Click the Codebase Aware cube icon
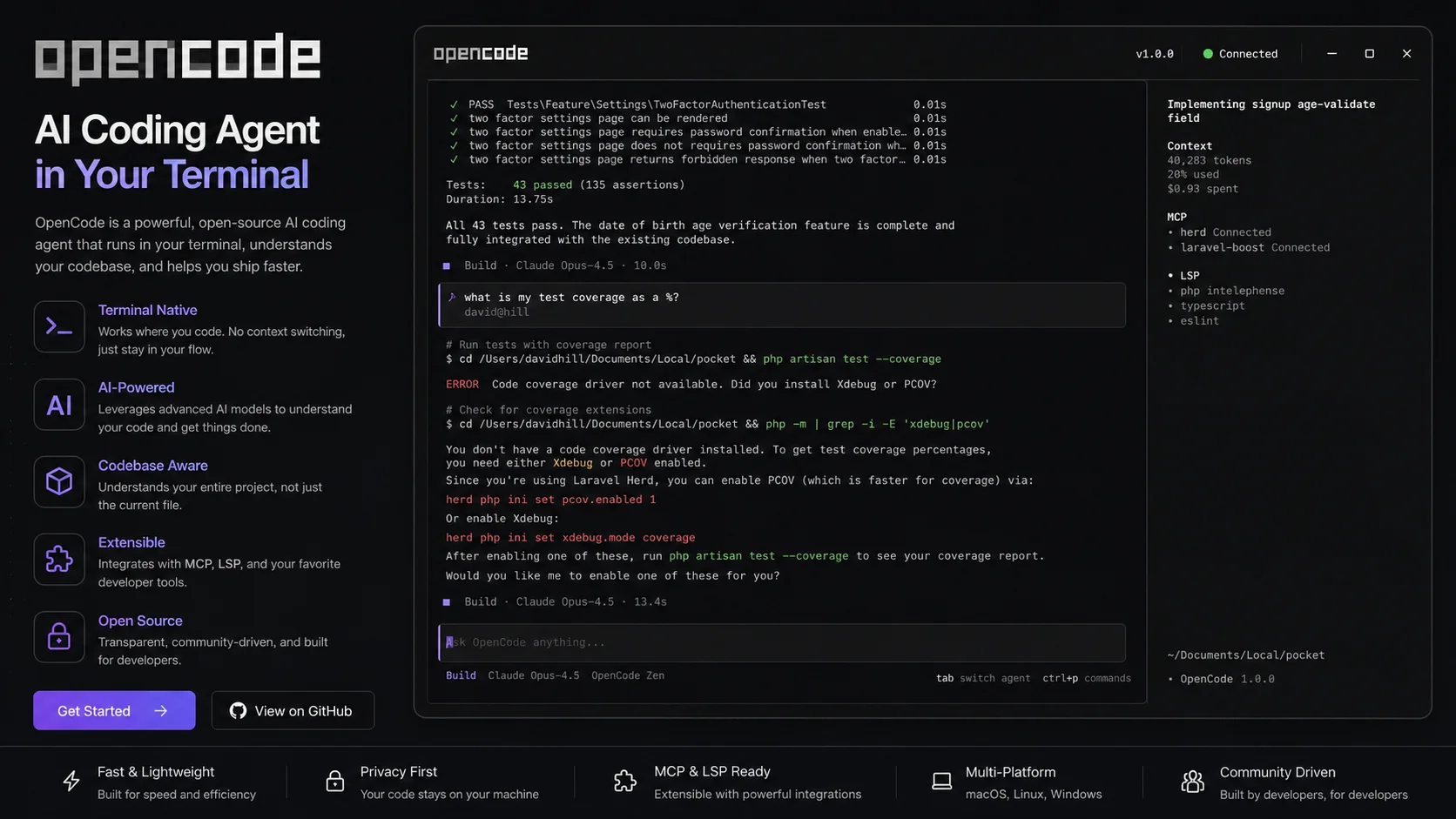1456x819 pixels. coord(59,481)
